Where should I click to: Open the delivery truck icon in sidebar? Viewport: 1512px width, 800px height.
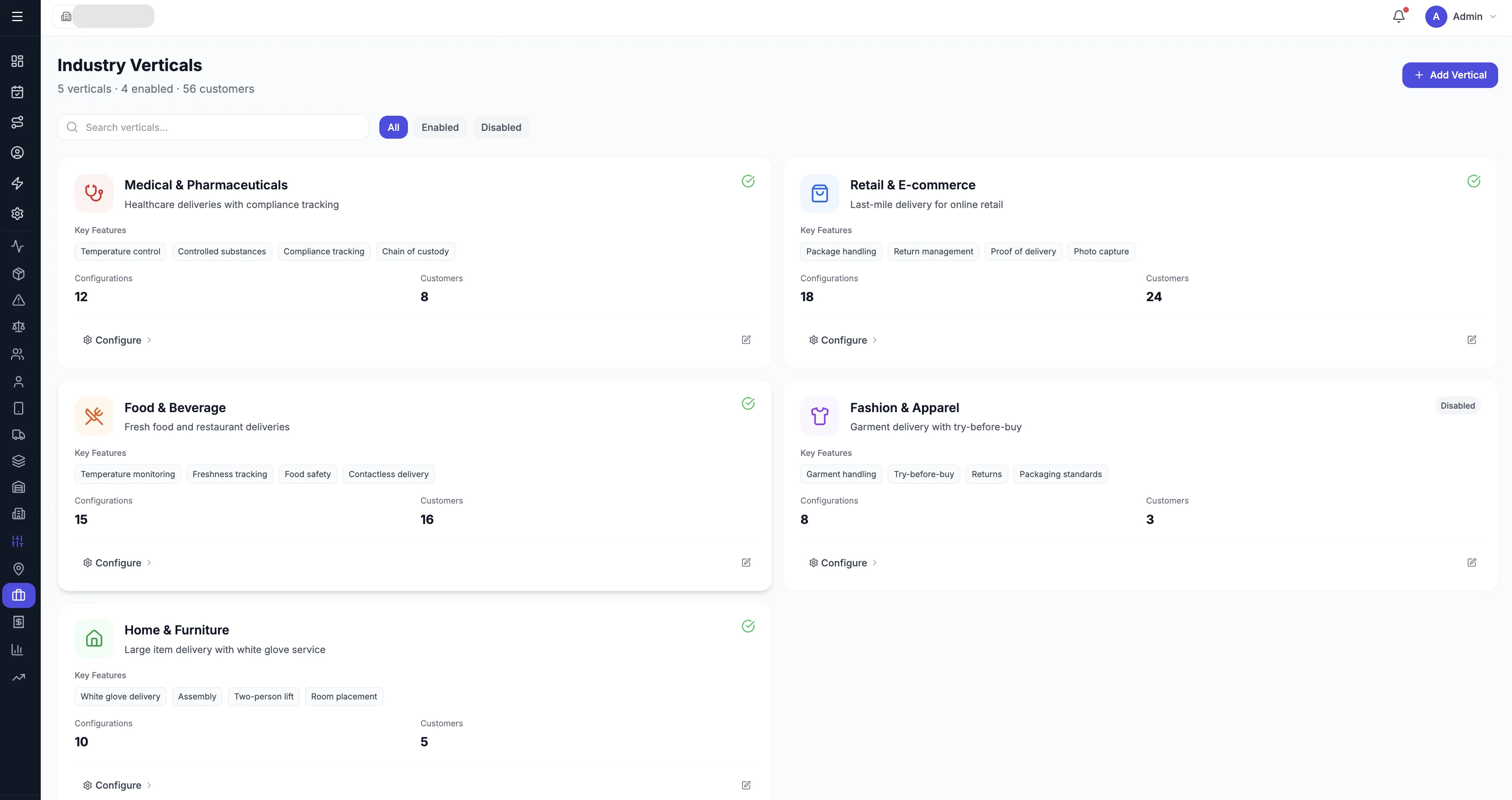click(x=18, y=435)
